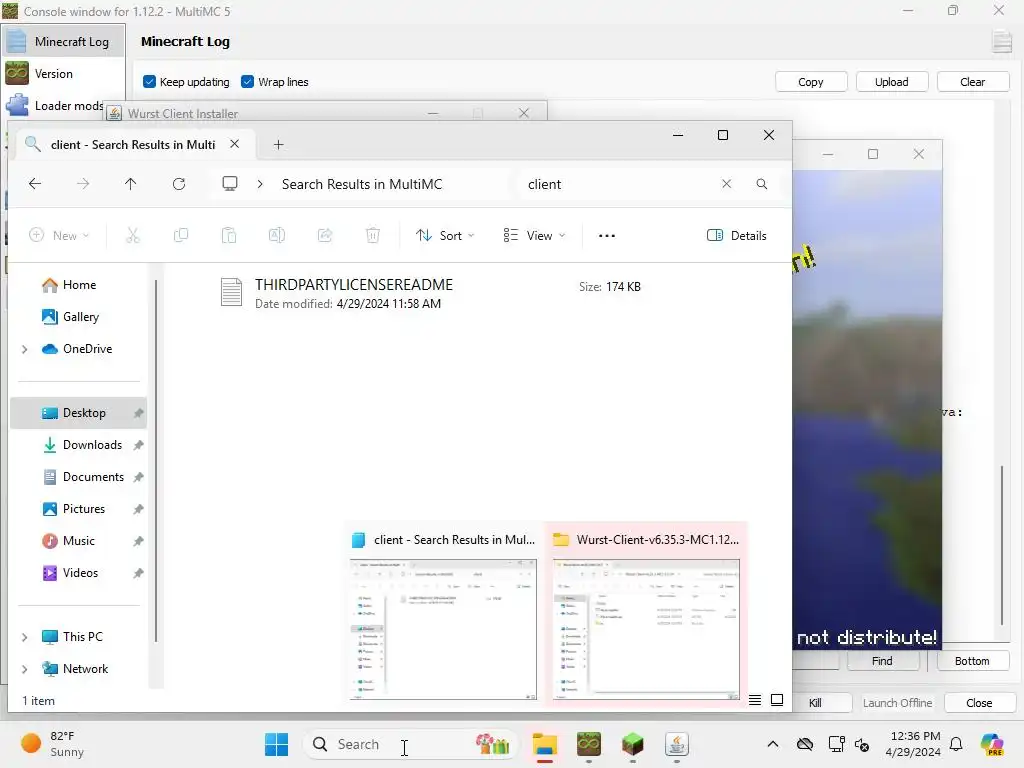This screenshot has height=768, width=1024.
Task: Click the Cut scissors icon
Action: pyautogui.click(x=133, y=235)
